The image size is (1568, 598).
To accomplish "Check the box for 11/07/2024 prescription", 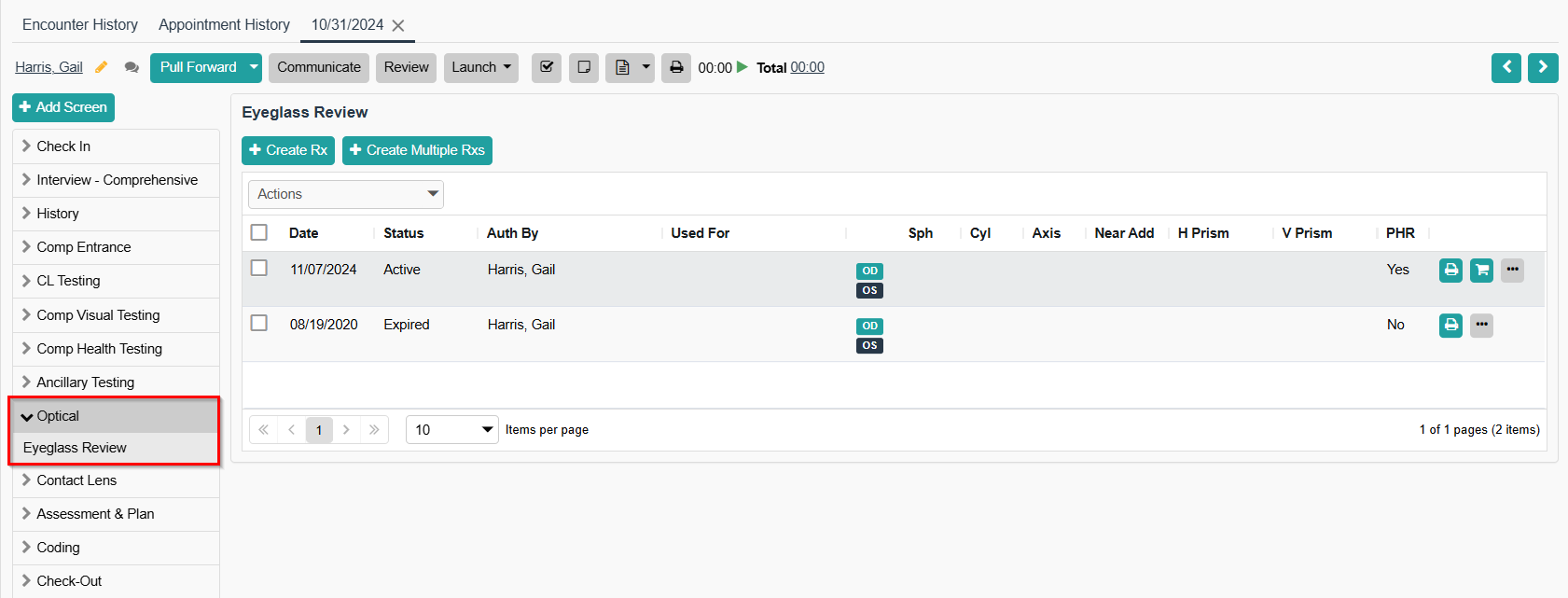I will (259, 269).
